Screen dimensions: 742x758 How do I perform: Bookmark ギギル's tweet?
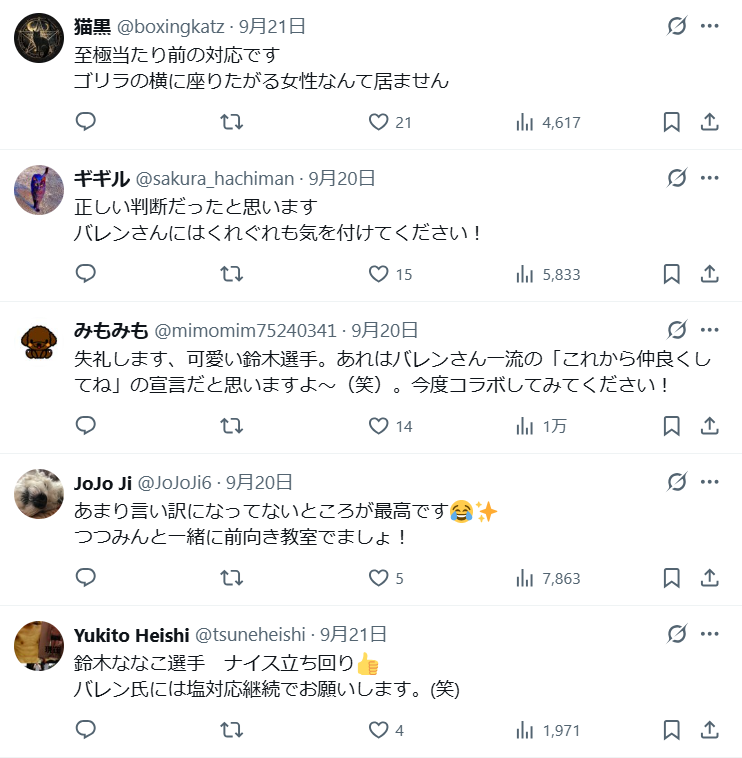pyautogui.click(x=671, y=274)
